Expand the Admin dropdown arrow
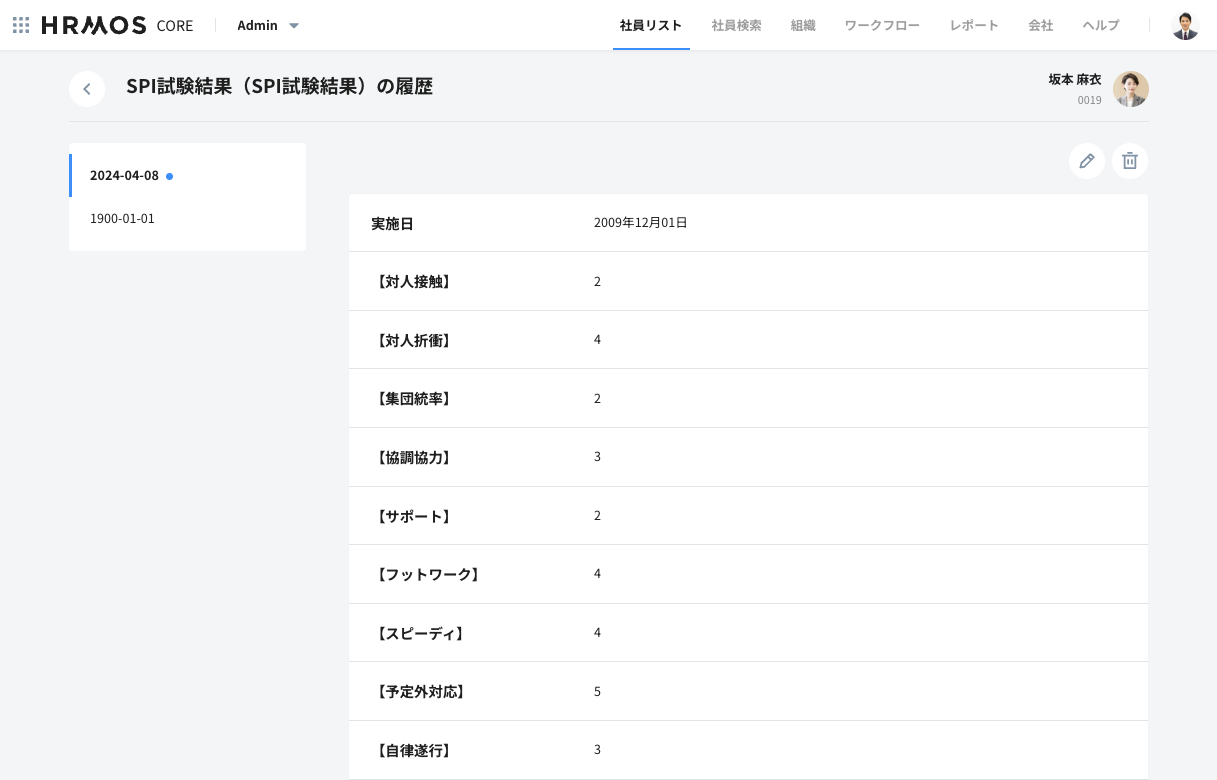This screenshot has width=1217, height=780. click(294, 26)
